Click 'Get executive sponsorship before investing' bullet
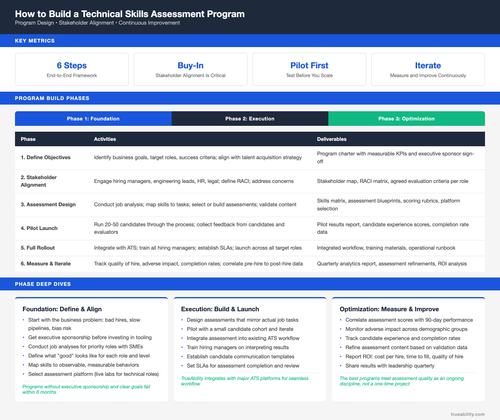The height and width of the screenshot is (420, 500). tap(90, 337)
